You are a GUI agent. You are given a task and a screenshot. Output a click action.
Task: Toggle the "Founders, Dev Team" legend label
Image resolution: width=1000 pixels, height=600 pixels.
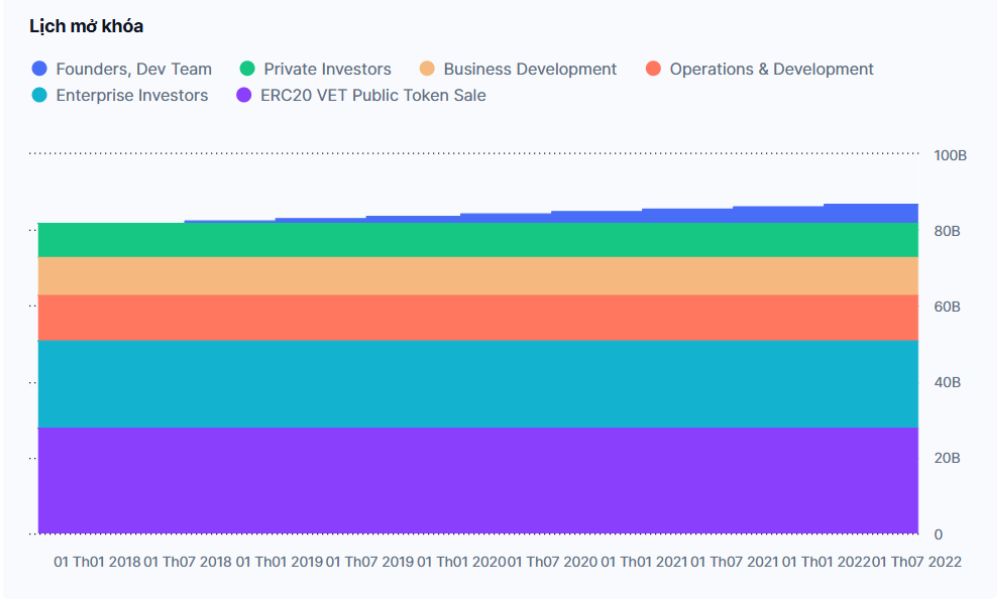click(x=133, y=69)
